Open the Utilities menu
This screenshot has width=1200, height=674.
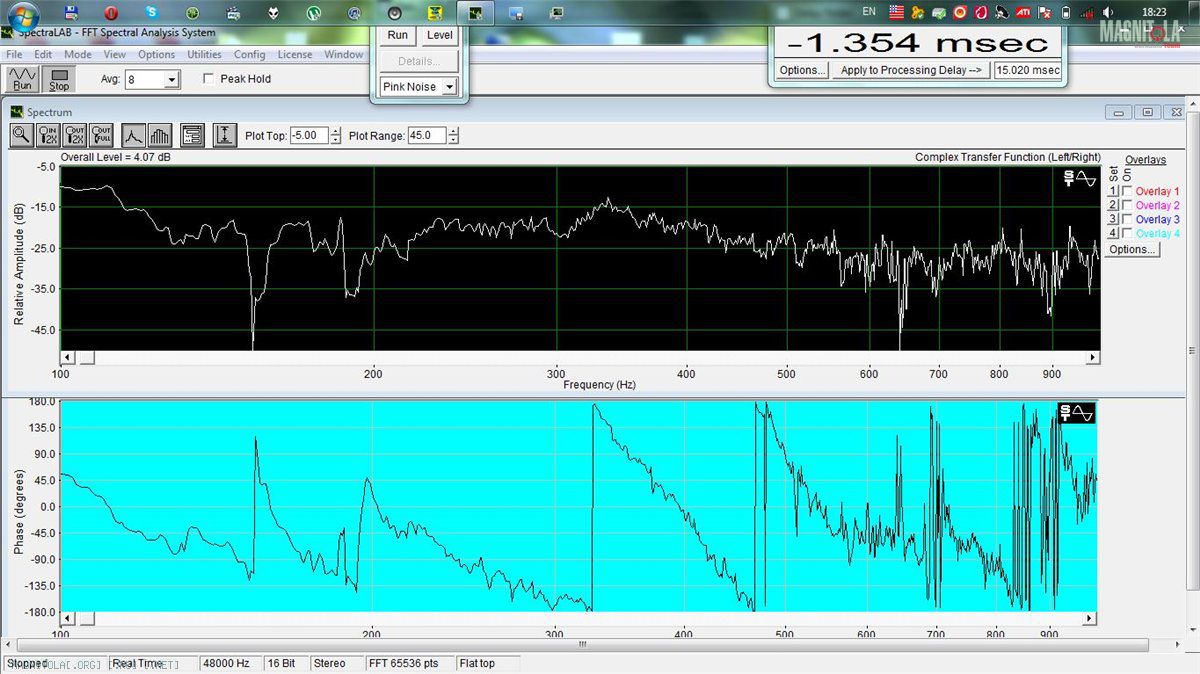point(205,55)
